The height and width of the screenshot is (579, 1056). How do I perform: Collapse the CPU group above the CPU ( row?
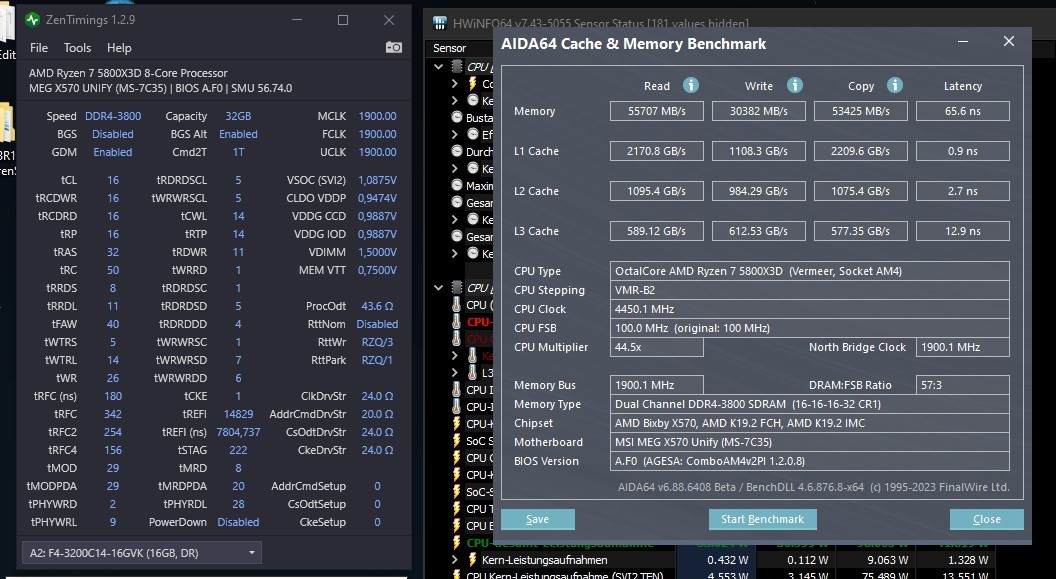(x=438, y=288)
